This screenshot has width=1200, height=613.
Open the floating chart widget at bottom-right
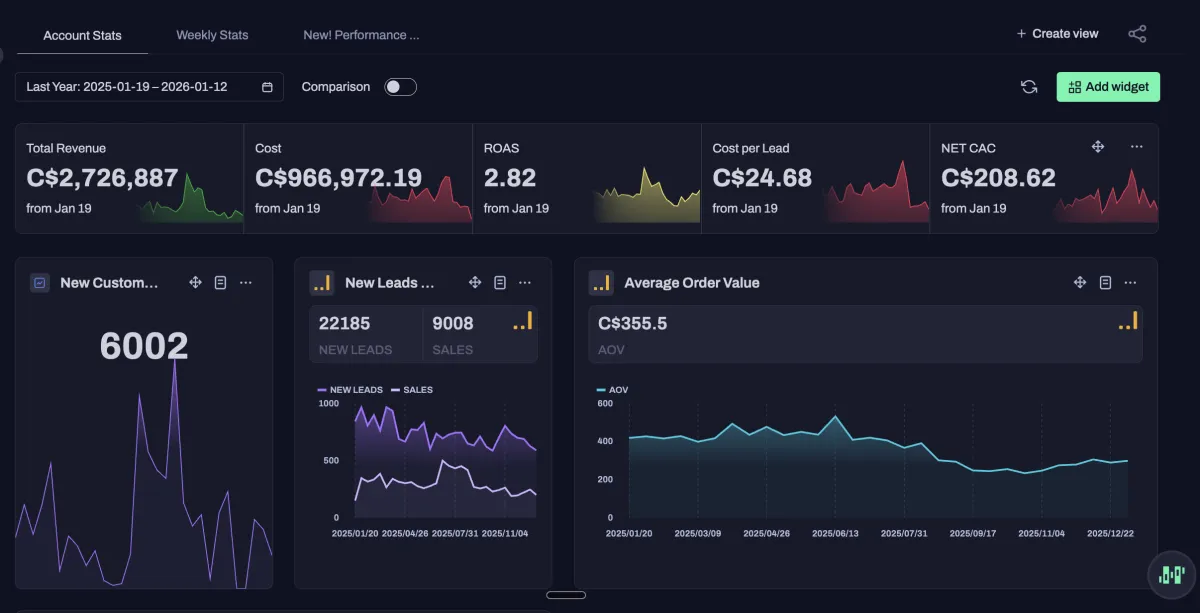click(1170, 574)
